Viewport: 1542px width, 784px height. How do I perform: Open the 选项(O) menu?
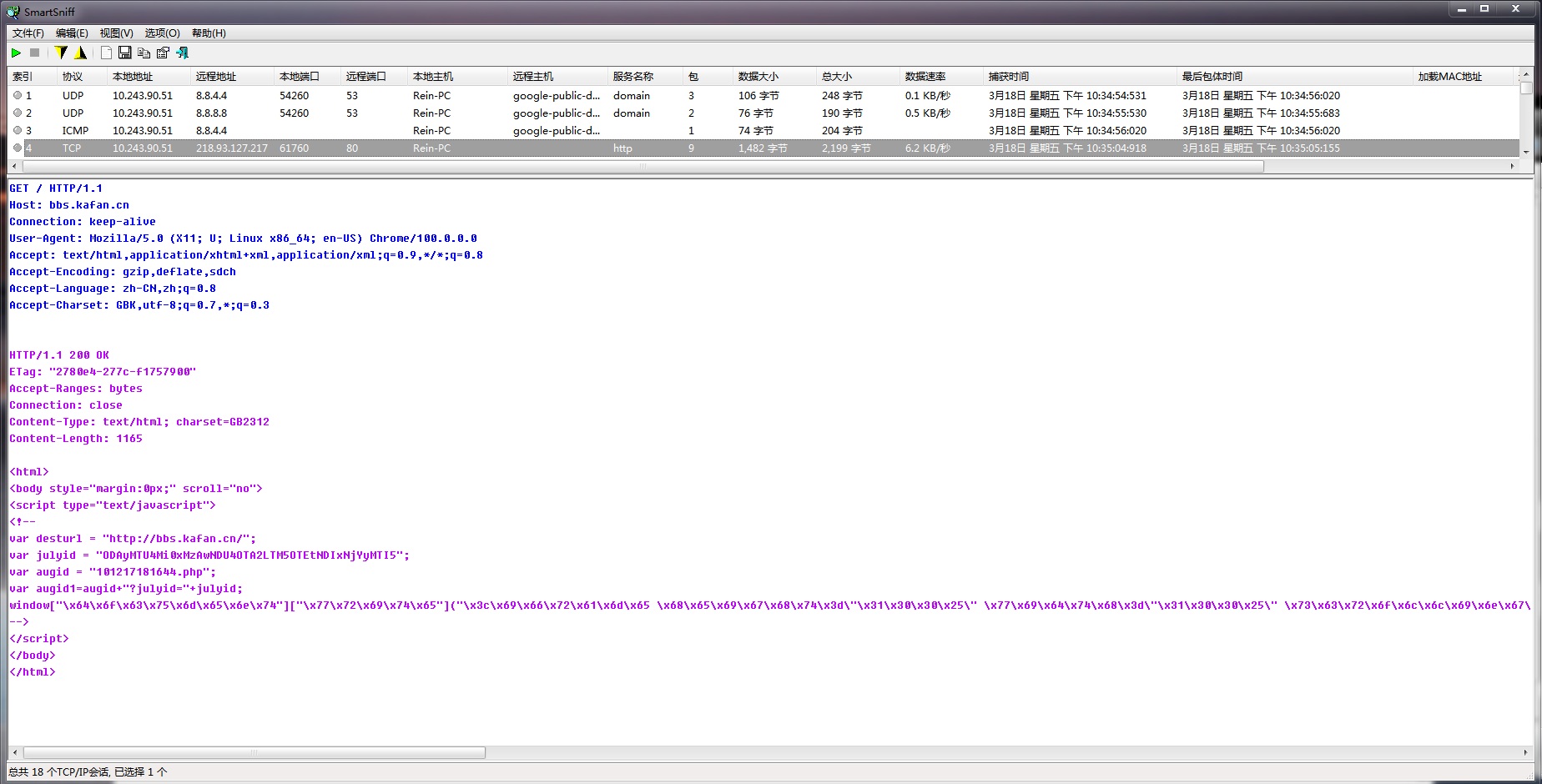[x=162, y=33]
